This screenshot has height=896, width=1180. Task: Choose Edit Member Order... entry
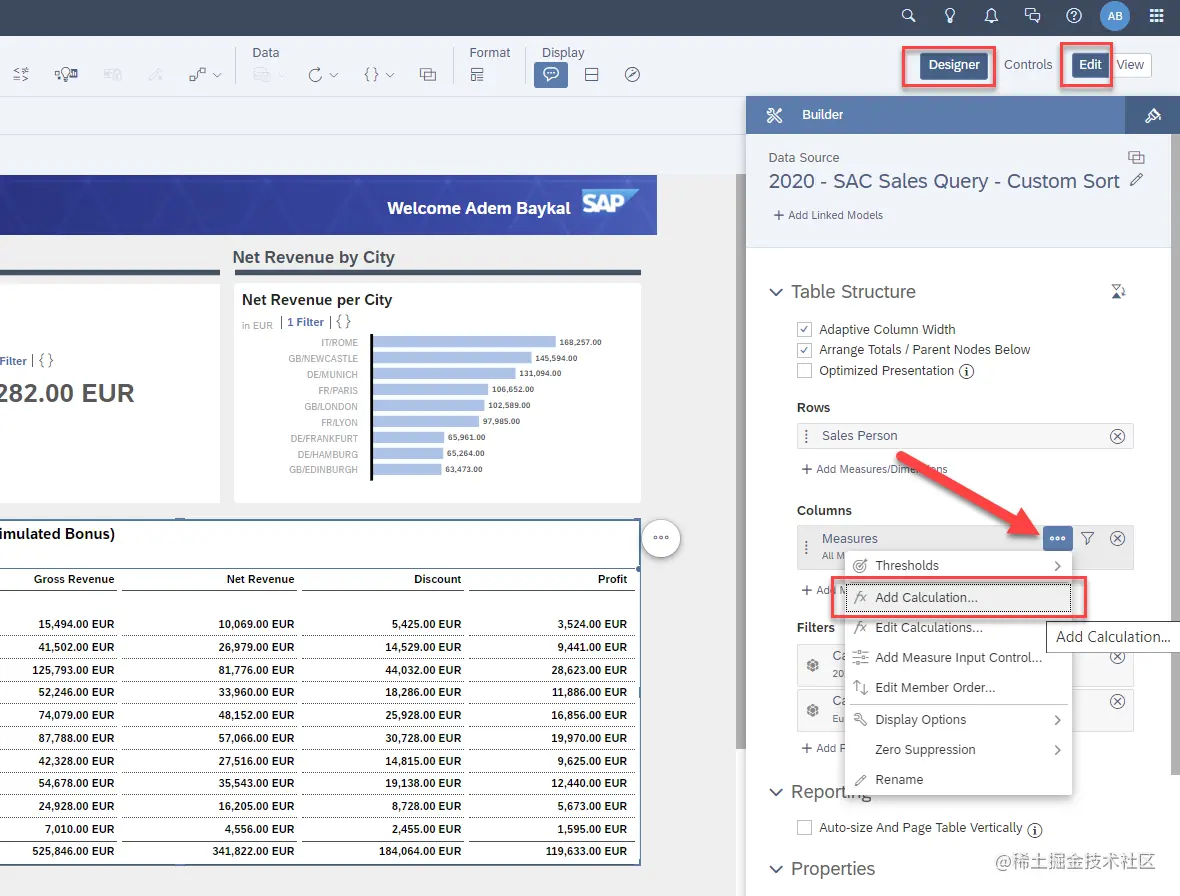pos(958,688)
